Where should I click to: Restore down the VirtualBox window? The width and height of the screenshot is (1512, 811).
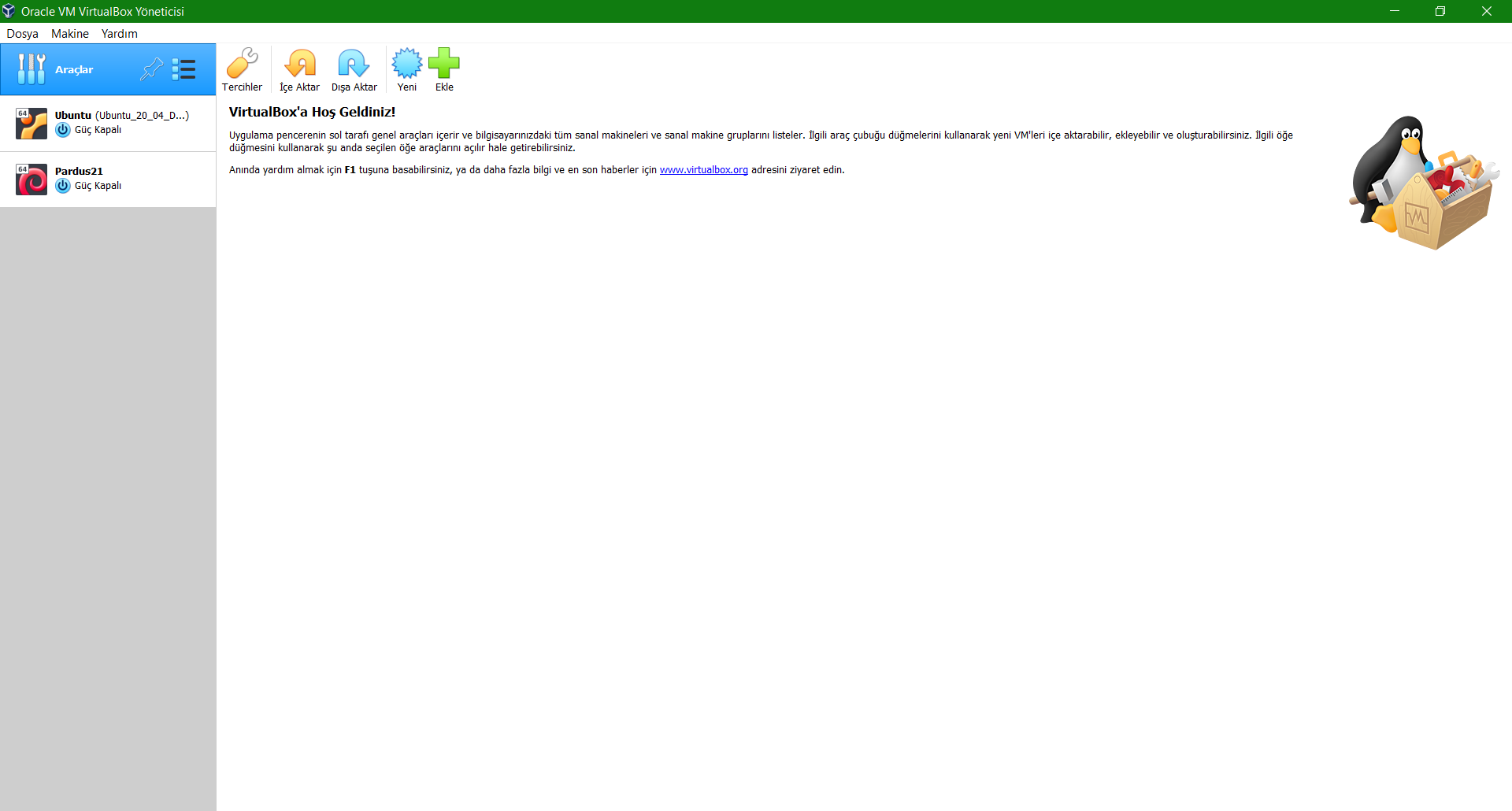coord(1440,11)
